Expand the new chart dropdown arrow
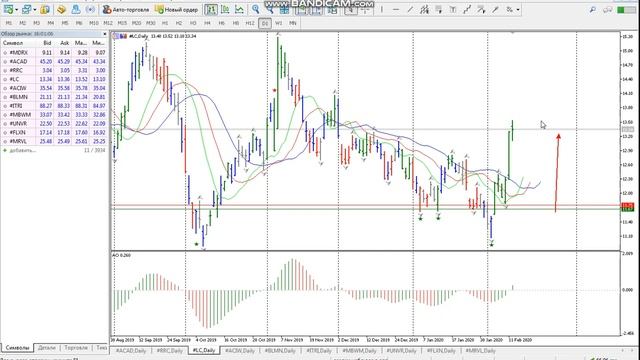Viewport: 640px width, 360px height. point(16,9)
